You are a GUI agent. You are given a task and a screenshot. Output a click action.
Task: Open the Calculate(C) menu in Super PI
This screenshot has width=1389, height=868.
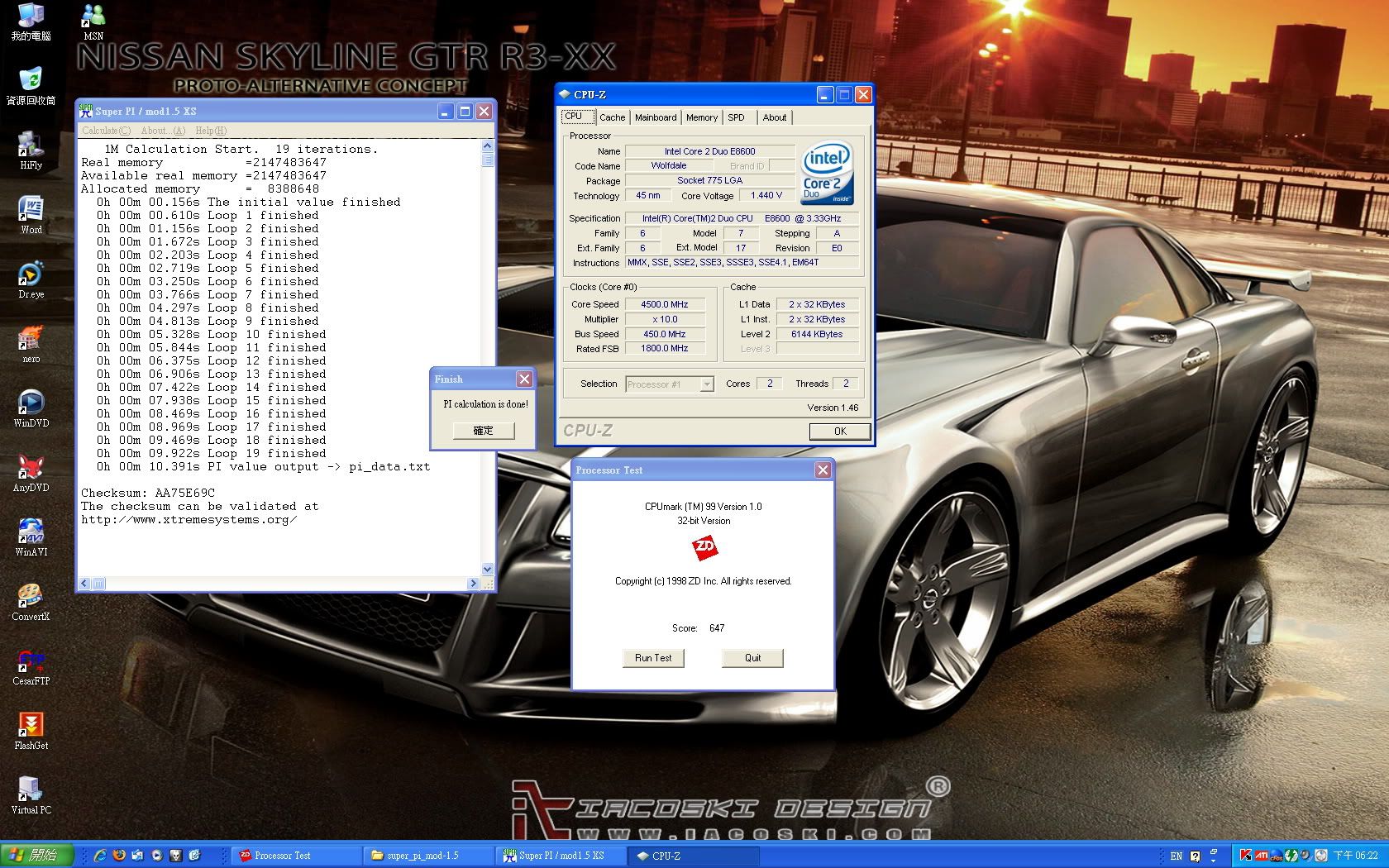tap(106, 131)
